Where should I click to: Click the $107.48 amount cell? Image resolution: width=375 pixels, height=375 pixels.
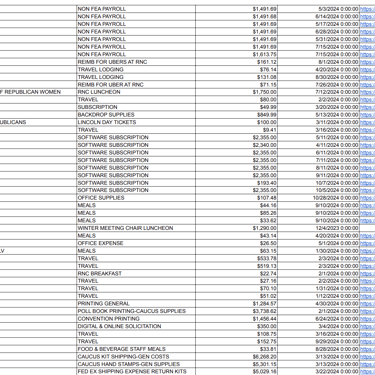(236, 198)
